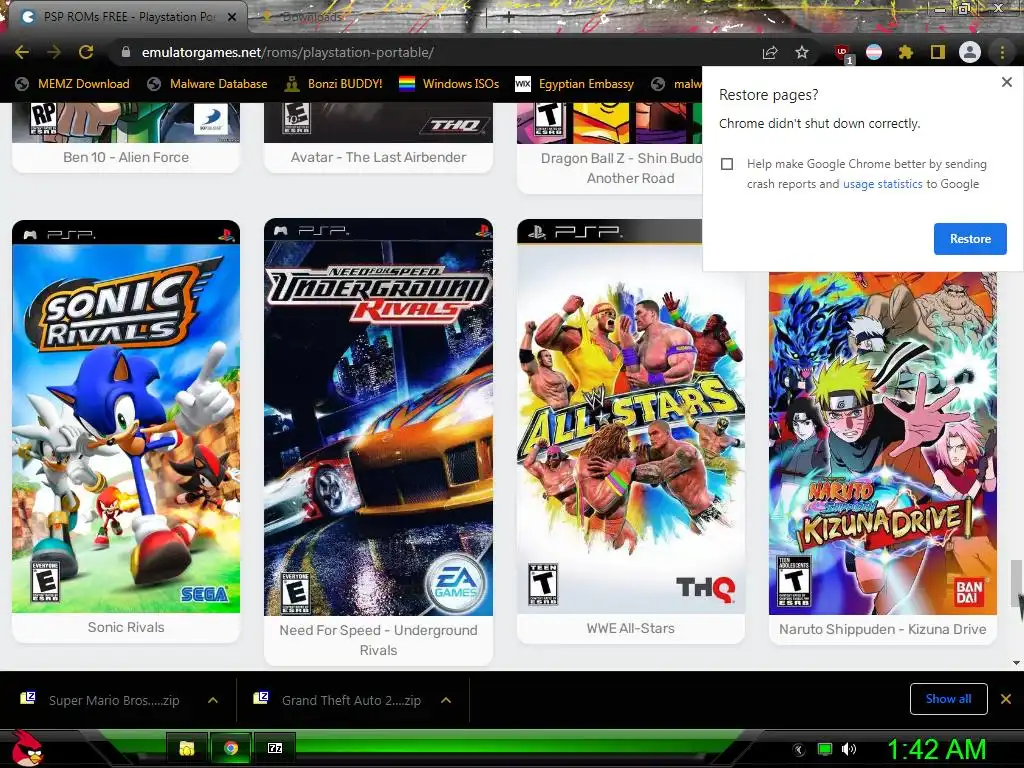Image resolution: width=1024 pixels, height=768 pixels.
Task: Open the Bonzi BUDDY! bookmark
Action: coord(333,84)
